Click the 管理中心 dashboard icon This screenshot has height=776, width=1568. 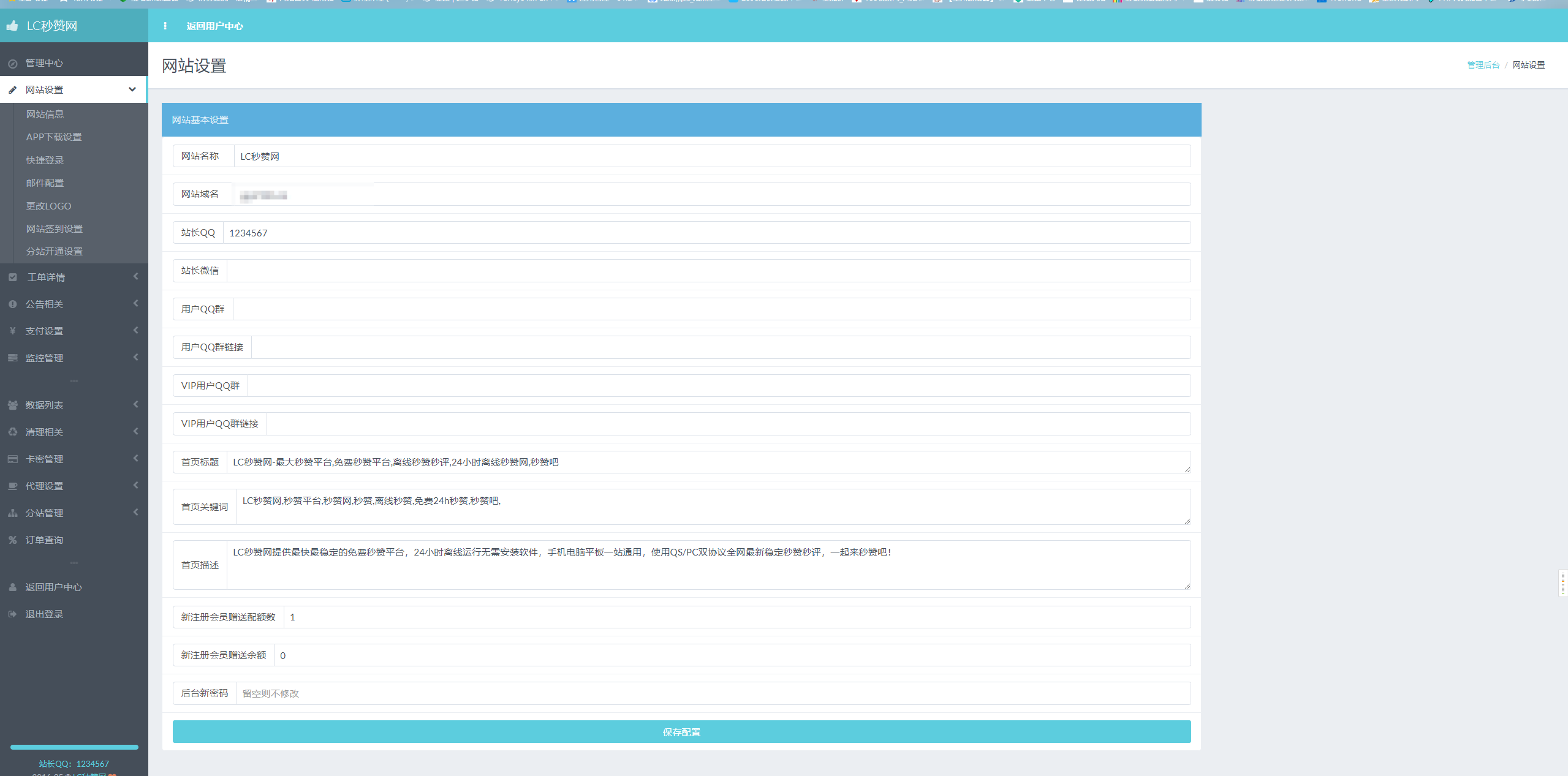coord(12,64)
